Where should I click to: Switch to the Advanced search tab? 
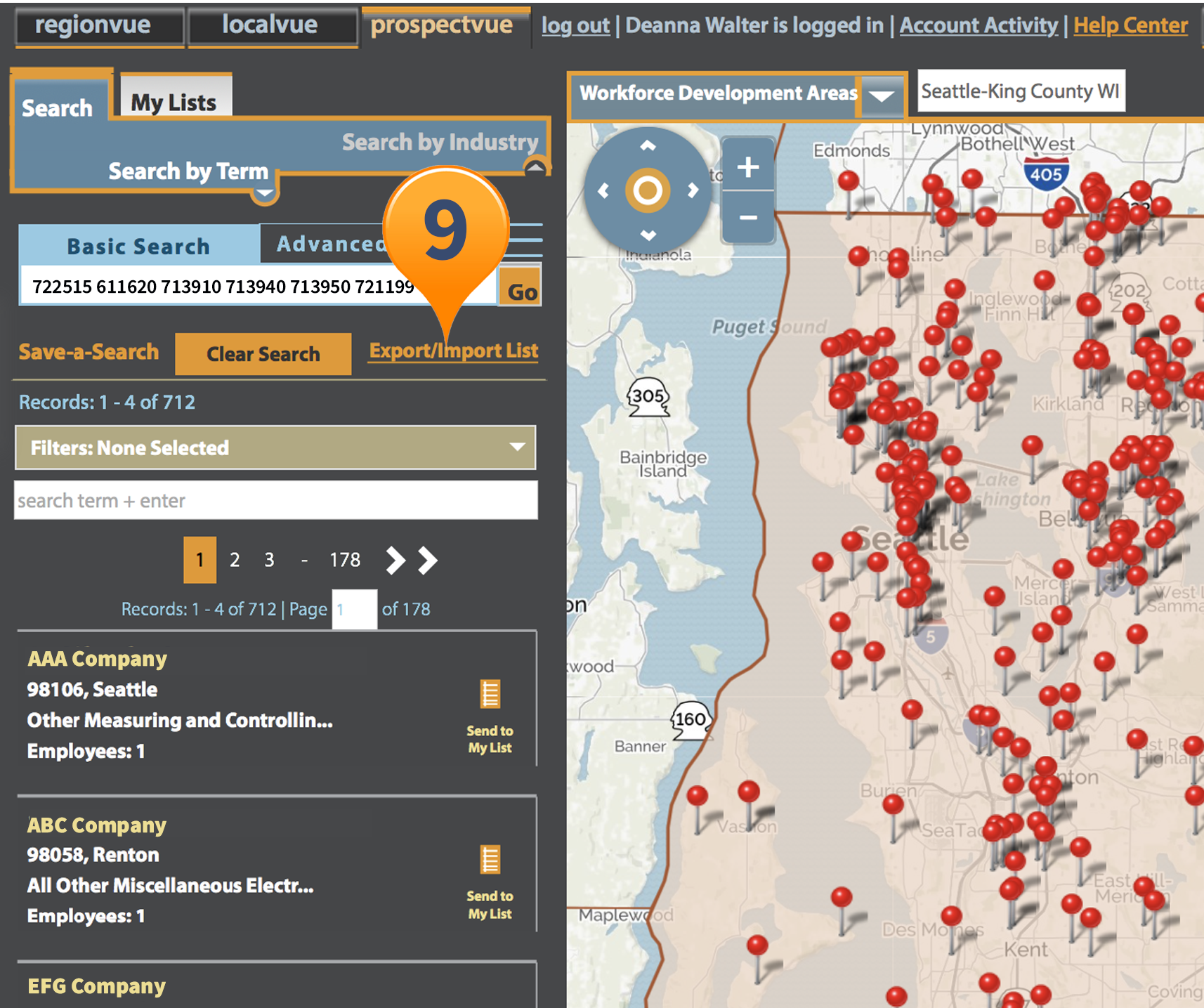click(x=331, y=244)
